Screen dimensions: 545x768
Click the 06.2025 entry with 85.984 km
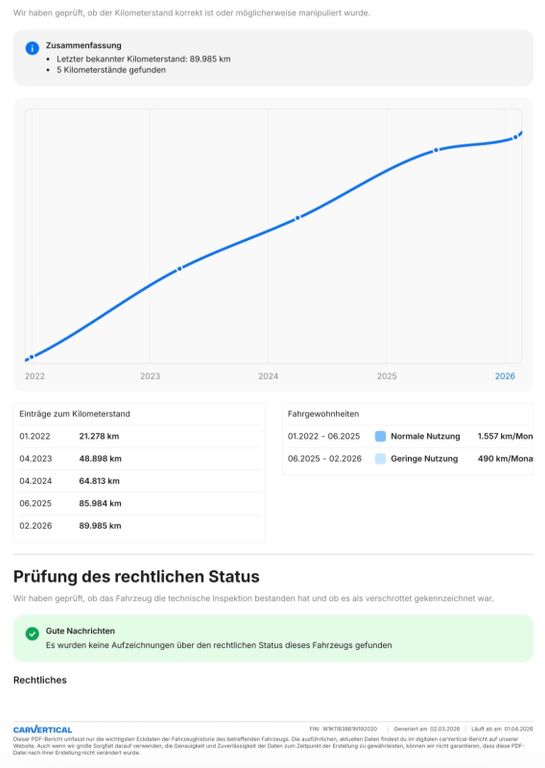pyautogui.click(x=140, y=503)
